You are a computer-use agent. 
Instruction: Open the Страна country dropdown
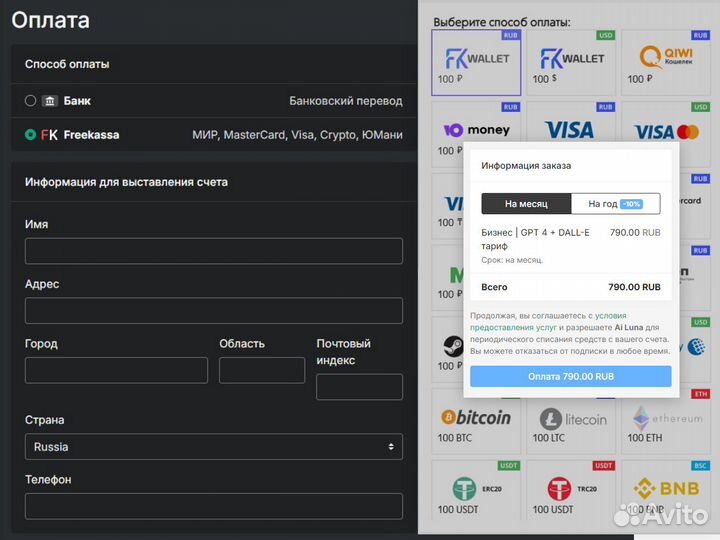[213, 447]
